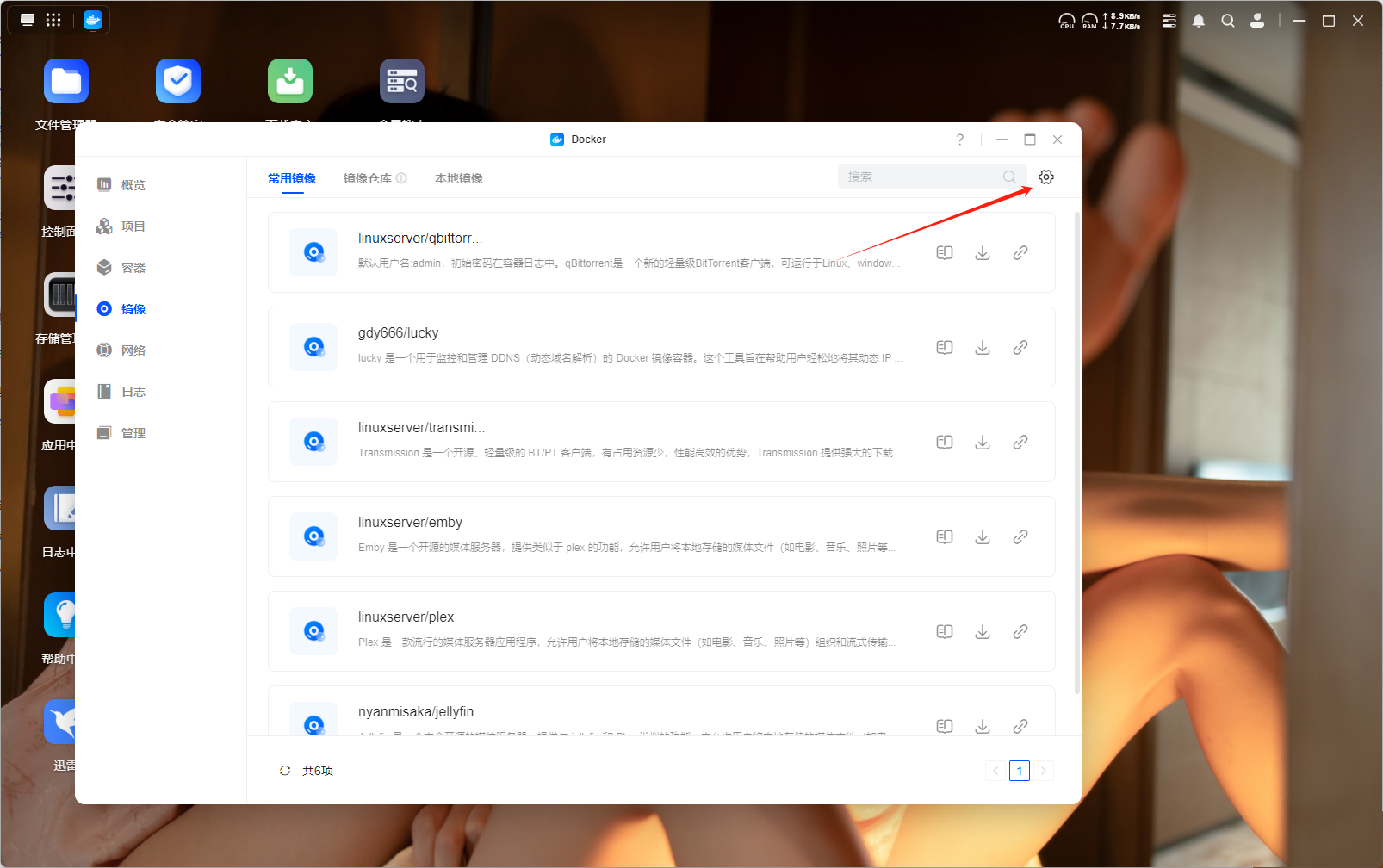1383x868 pixels.
Task: Switch to 镜像仓库 tab
Action: click(368, 178)
